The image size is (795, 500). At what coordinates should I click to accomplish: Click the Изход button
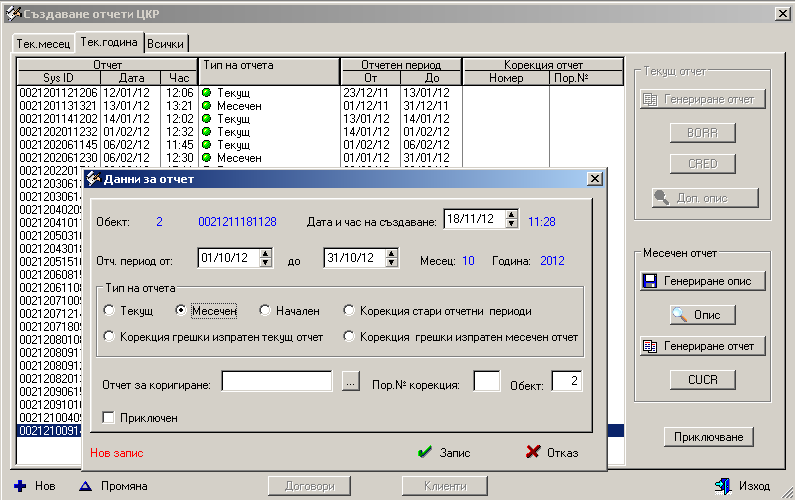click(742, 486)
